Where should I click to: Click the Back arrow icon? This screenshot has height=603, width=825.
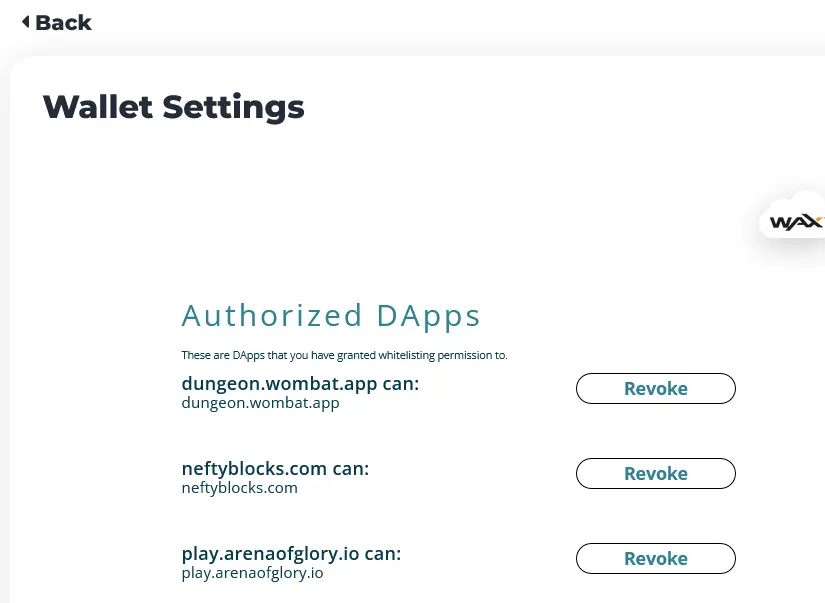[25, 22]
